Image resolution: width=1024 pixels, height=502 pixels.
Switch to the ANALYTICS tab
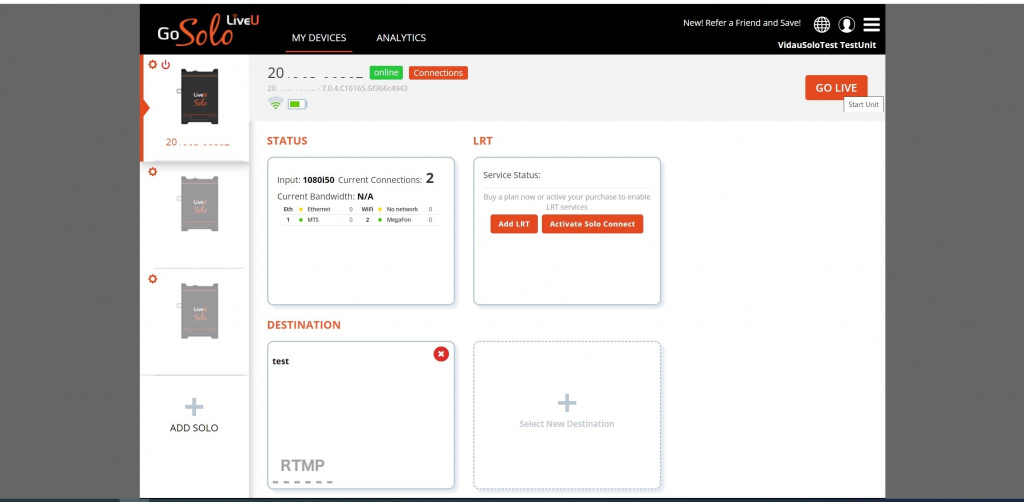point(401,38)
